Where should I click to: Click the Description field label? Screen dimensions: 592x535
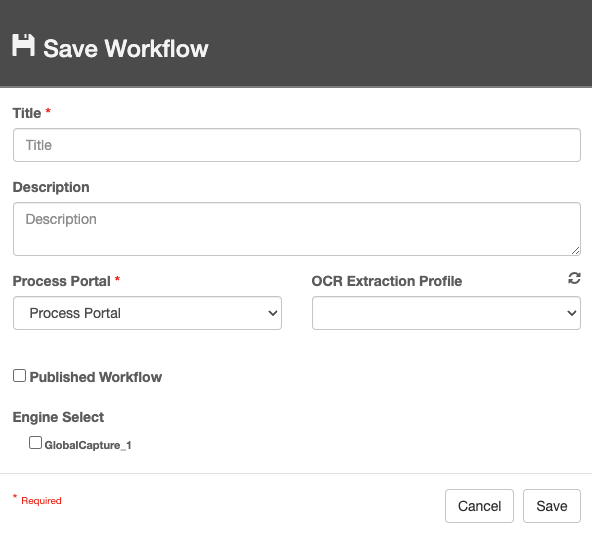[51, 187]
